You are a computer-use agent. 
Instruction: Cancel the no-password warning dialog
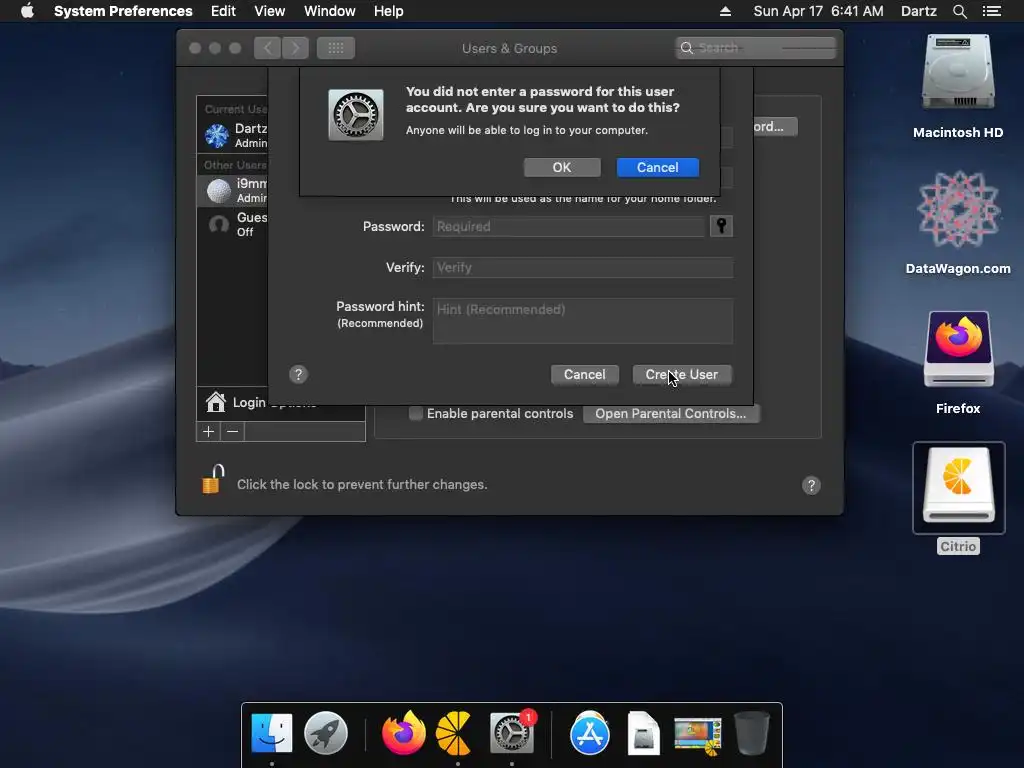pyautogui.click(x=658, y=167)
